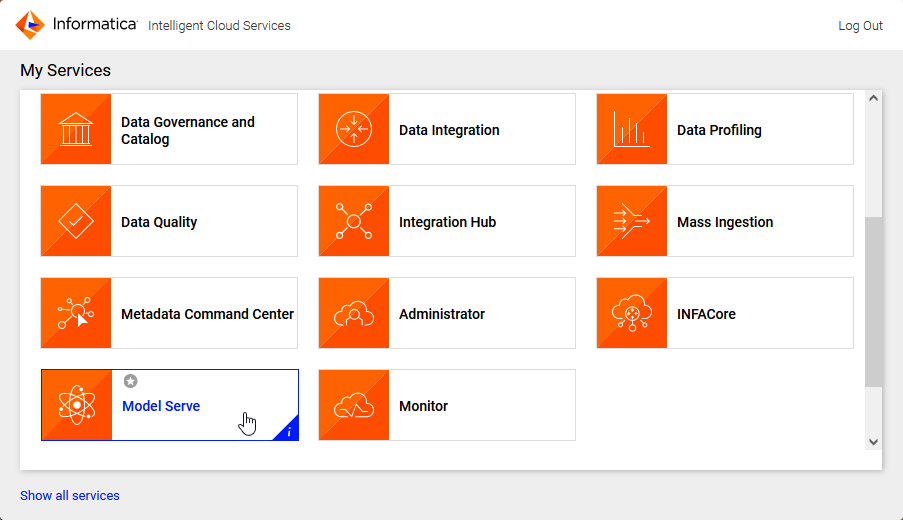This screenshot has width=903, height=520.
Task: Open the Metadata Command Center icon
Action: click(x=76, y=313)
